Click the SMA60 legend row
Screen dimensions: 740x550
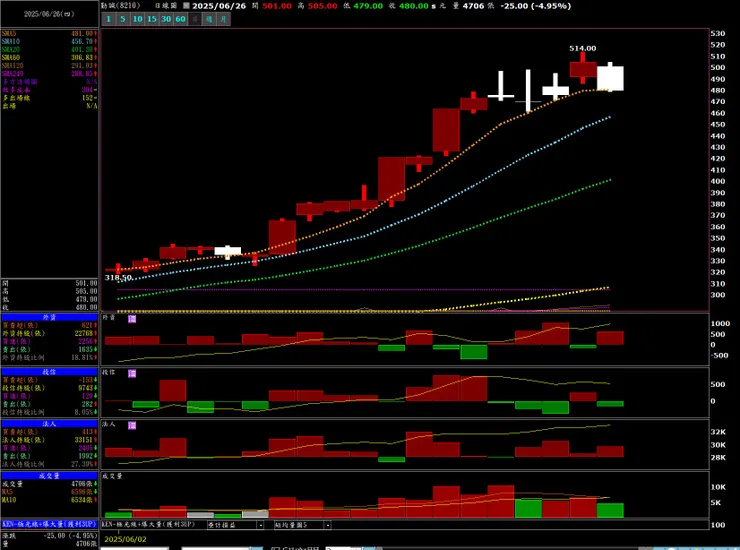[x=50, y=58]
